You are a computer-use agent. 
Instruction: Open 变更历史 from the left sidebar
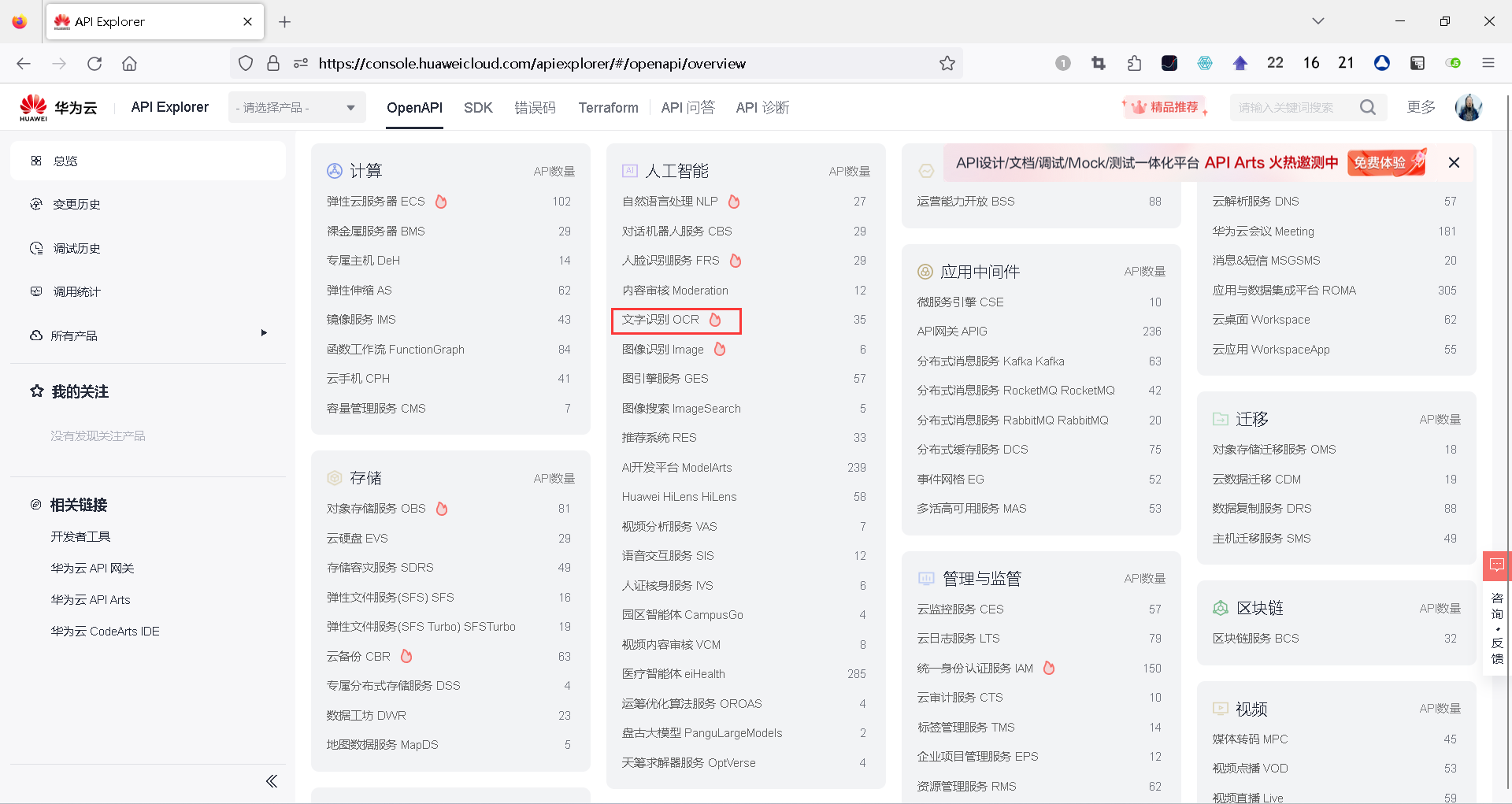(76, 204)
